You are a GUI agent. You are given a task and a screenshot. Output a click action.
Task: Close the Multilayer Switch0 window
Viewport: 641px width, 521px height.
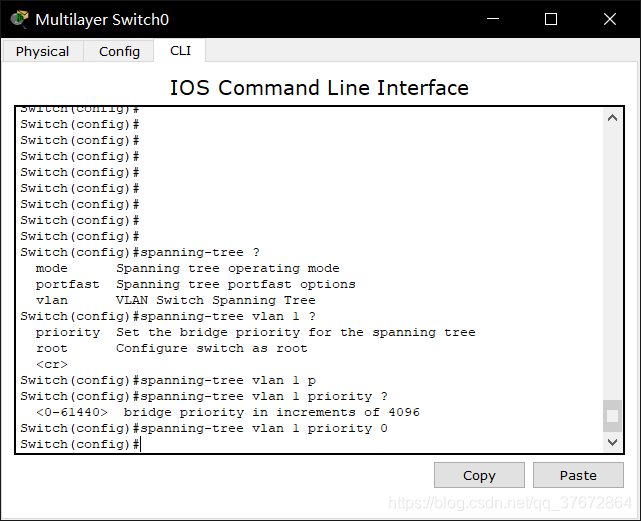pos(610,19)
